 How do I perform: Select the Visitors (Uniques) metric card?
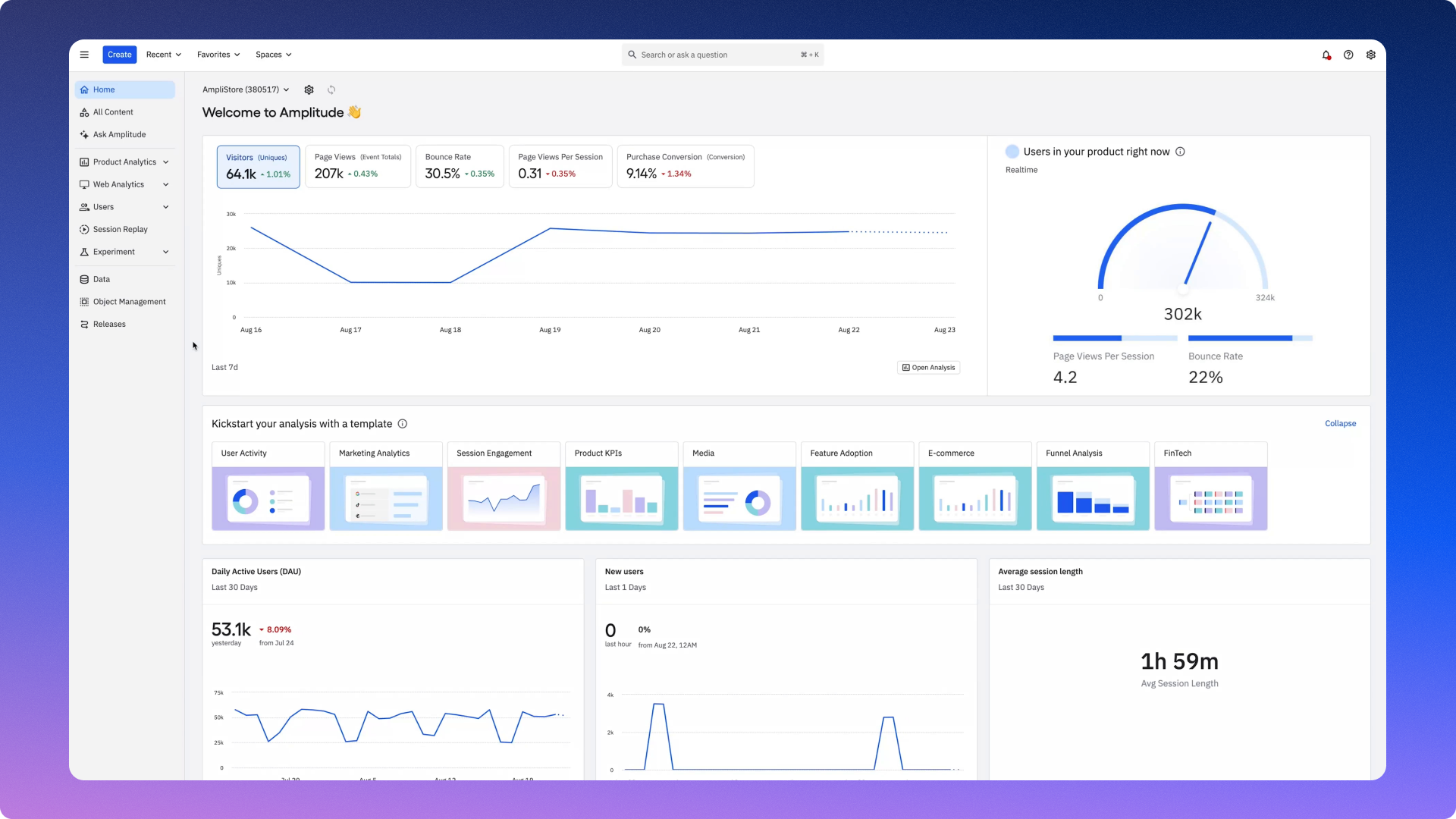pos(258,166)
